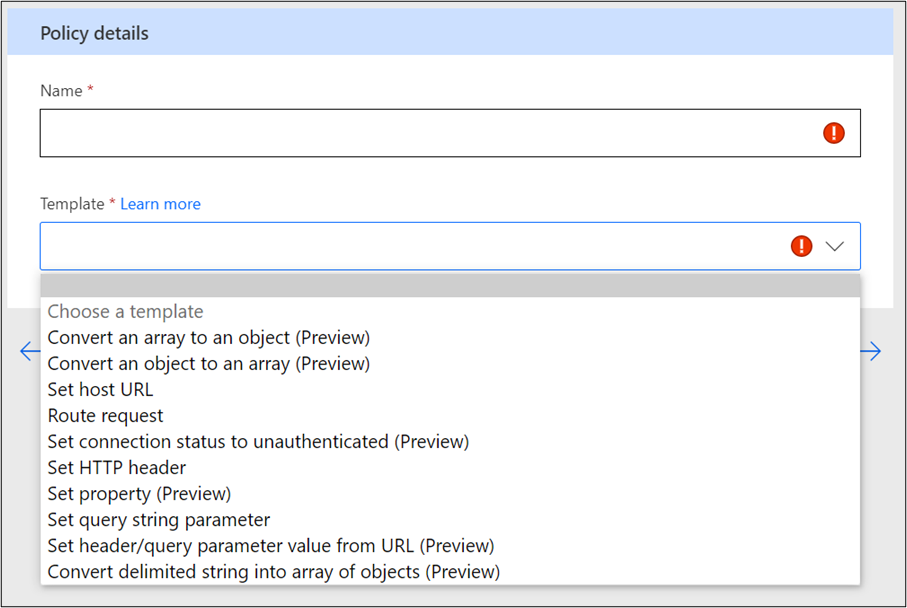The width and height of the screenshot is (907, 608).
Task: Focus the Name input field
Action: pos(450,133)
